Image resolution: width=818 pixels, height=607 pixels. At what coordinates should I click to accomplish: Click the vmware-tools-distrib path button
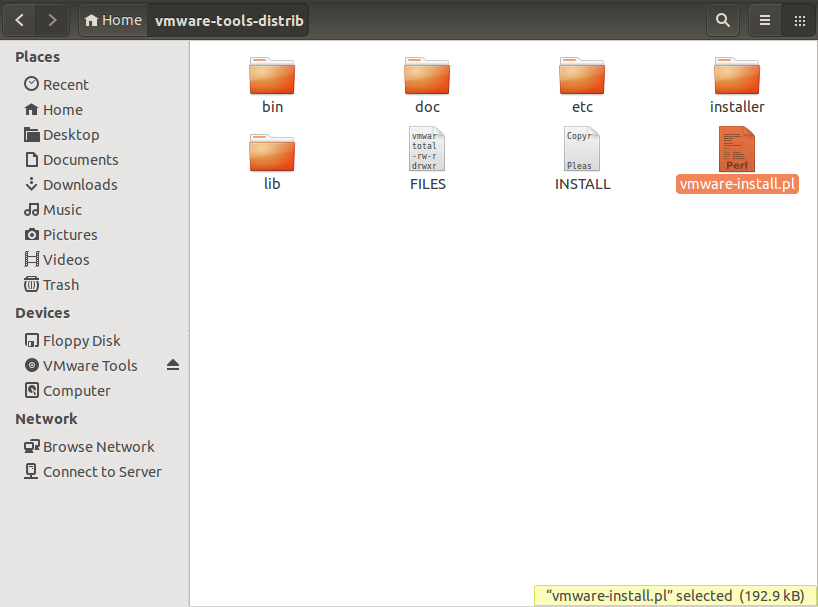[229, 20]
